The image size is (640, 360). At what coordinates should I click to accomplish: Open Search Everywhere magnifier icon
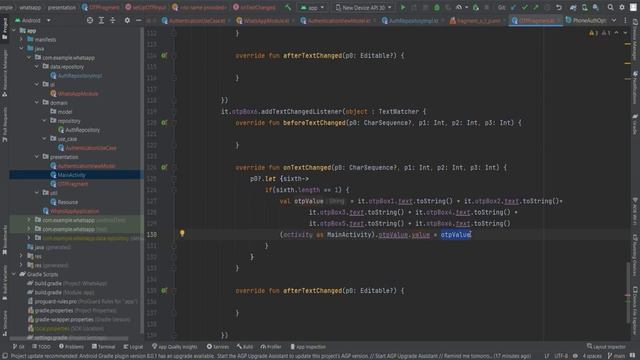[610, 7]
